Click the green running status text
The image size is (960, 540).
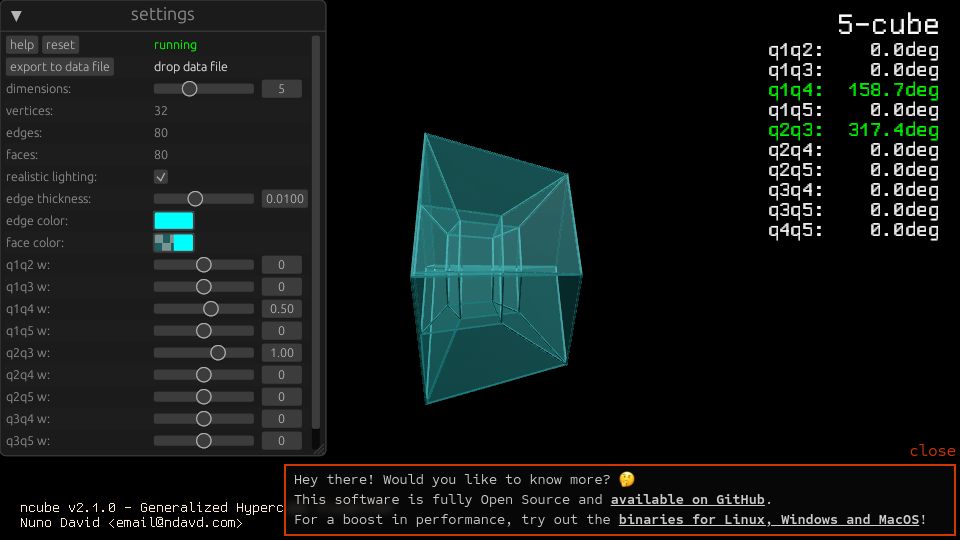click(175, 45)
